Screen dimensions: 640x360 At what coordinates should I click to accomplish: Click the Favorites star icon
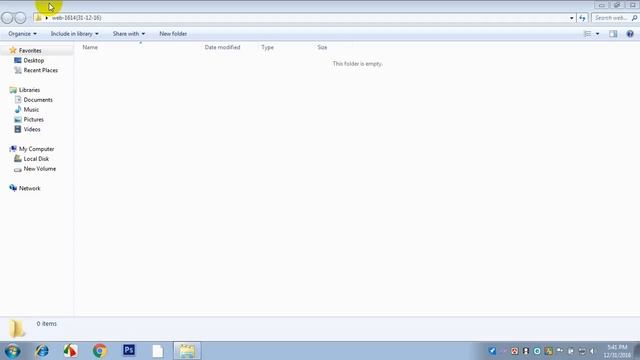(13, 50)
